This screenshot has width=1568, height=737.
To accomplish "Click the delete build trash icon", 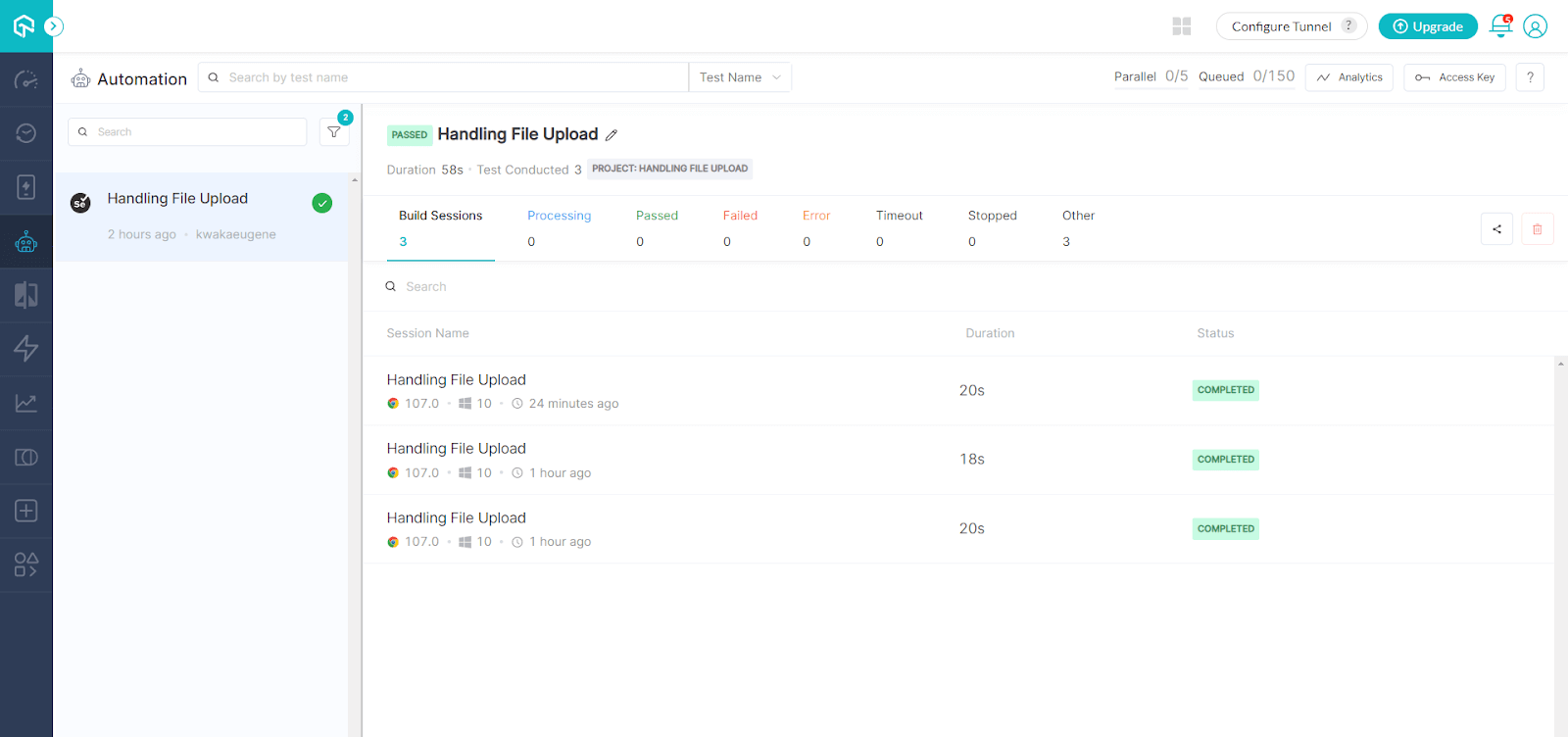I will pos(1538,229).
